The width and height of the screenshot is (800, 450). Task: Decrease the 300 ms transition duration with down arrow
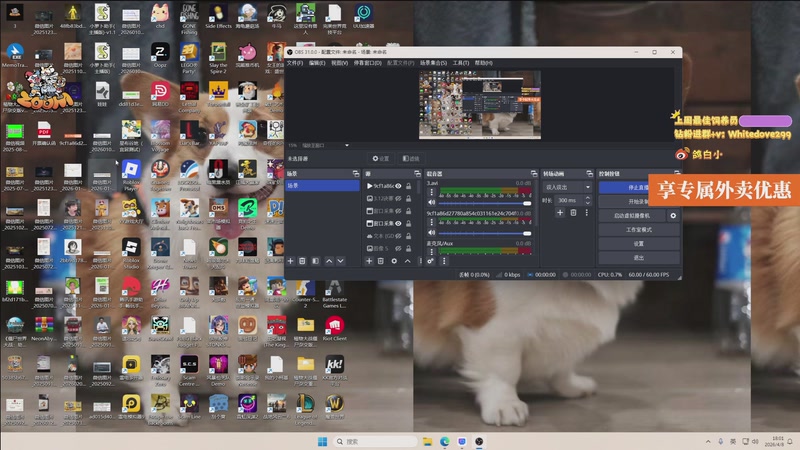pos(588,203)
